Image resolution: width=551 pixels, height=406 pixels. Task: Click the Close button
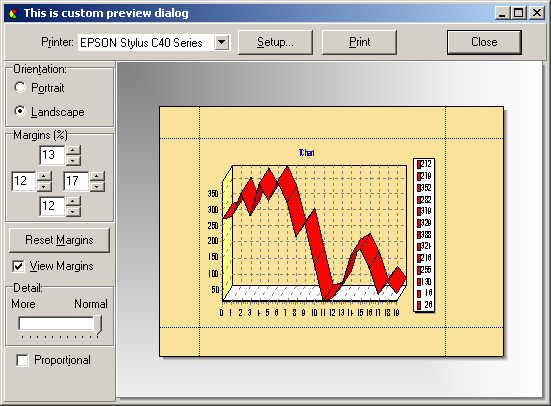coord(484,42)
